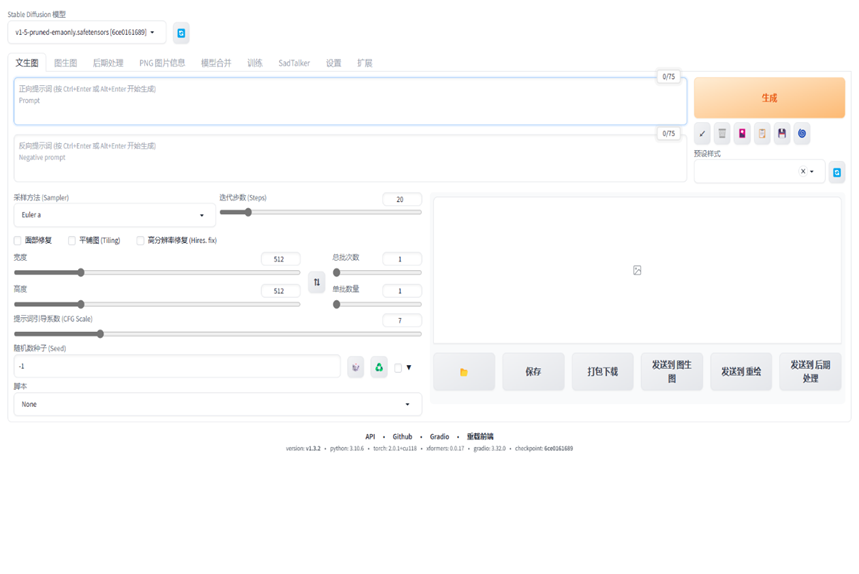Screen dimensions: 859x574
Task: Click the Seed input field showing -1
Action: point(177,366)
